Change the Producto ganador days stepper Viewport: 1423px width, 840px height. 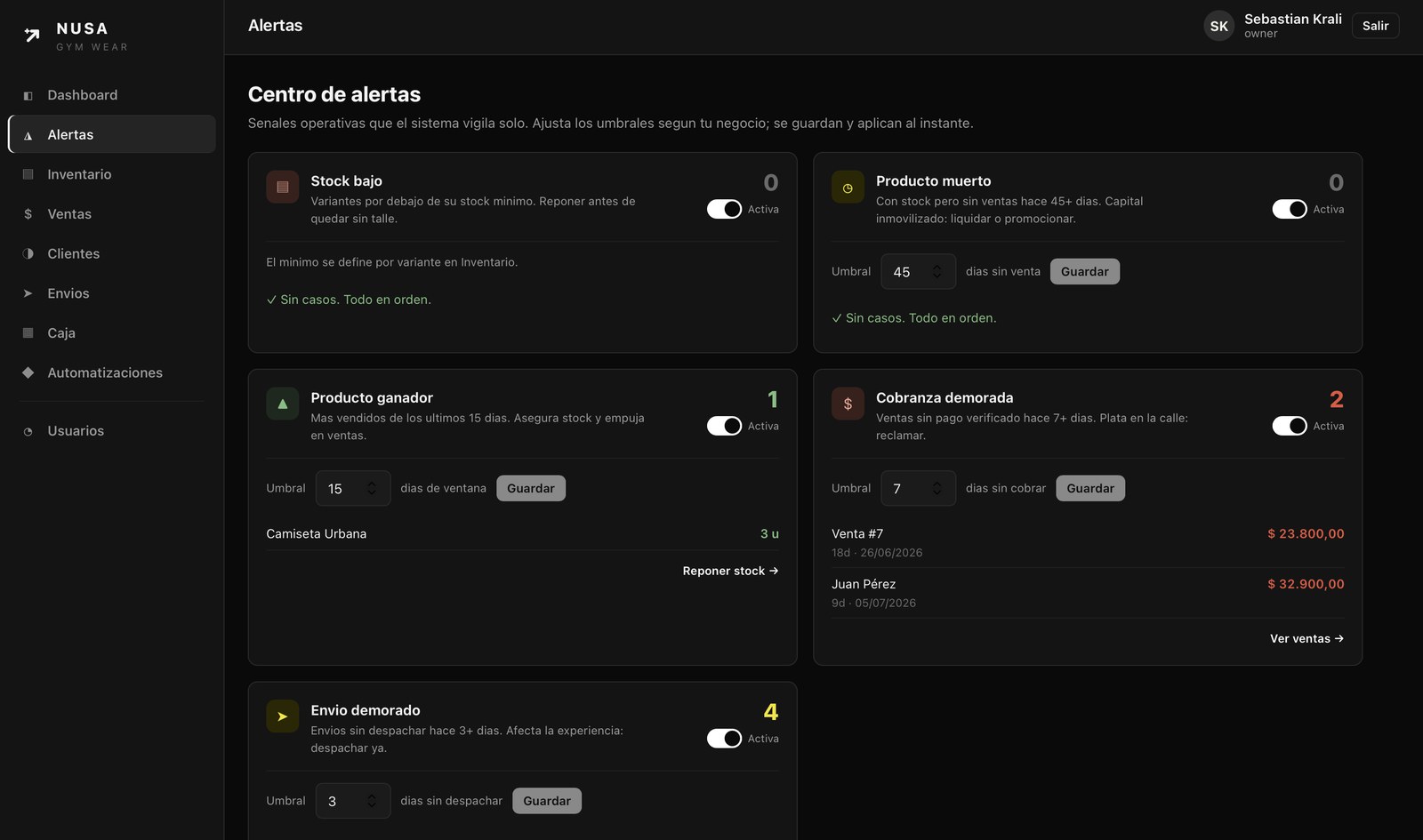click(x=372, y=489)
